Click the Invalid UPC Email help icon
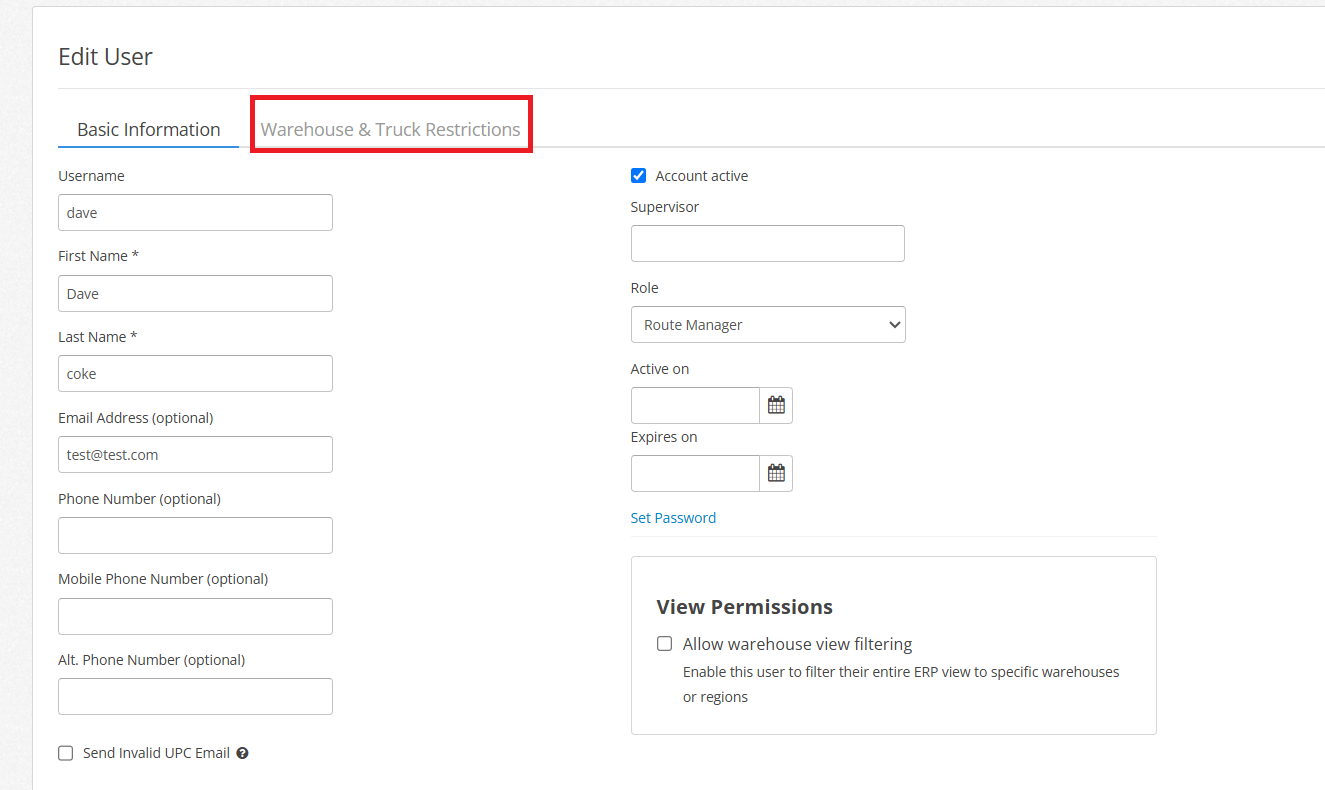 [x=242, y=753]
